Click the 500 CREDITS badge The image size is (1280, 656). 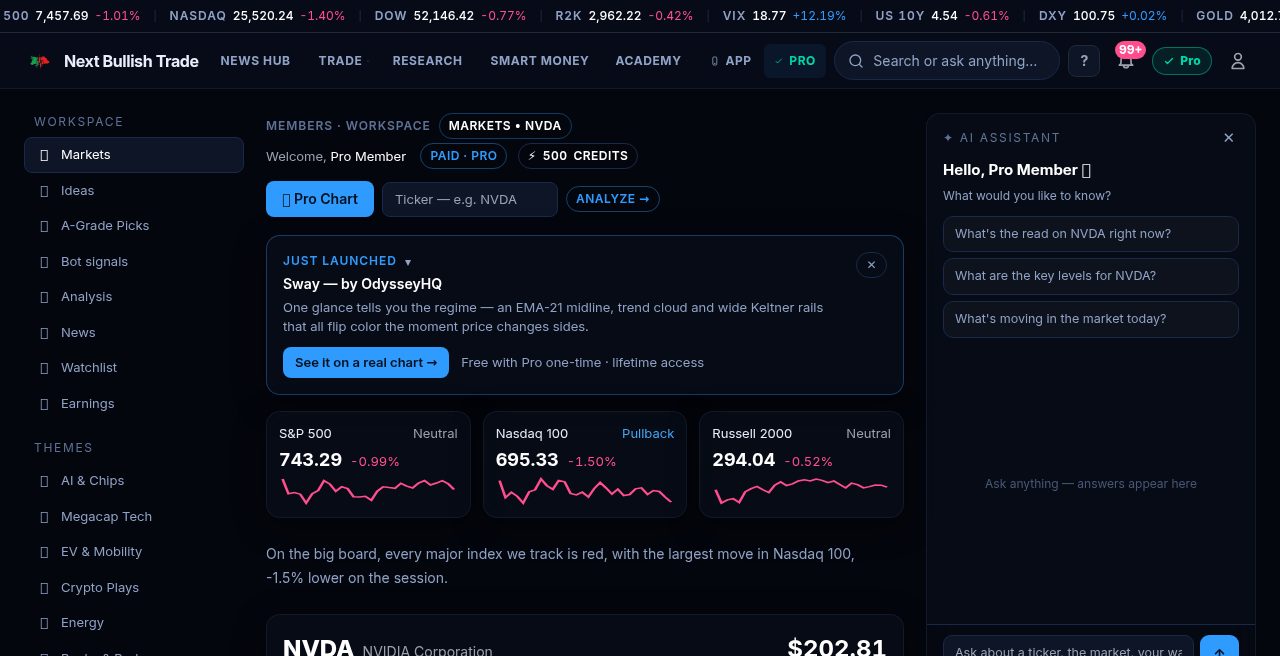pos(578,156)
